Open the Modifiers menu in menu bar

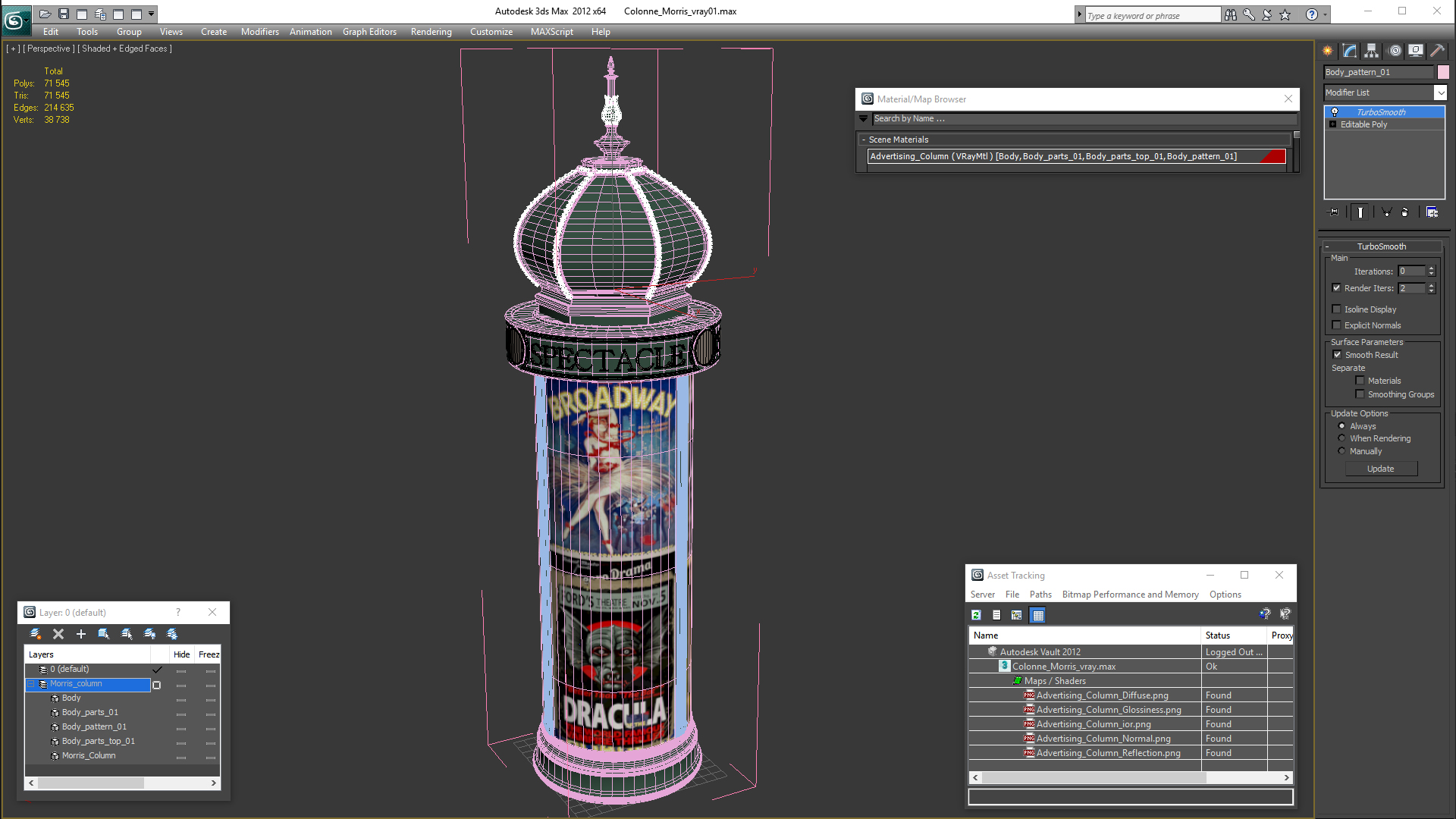(259, 31)
